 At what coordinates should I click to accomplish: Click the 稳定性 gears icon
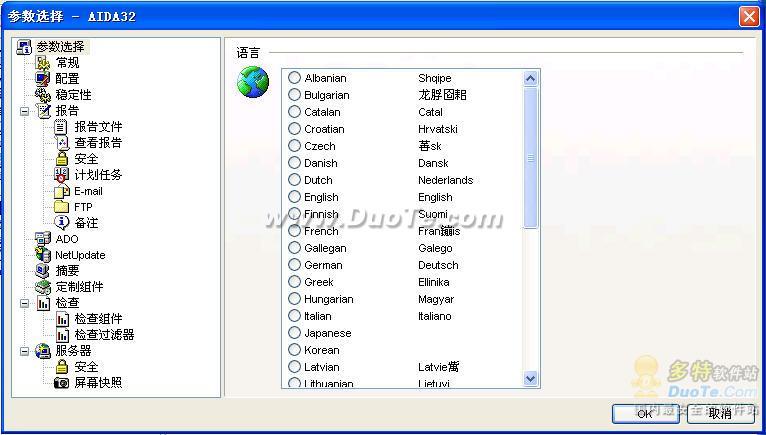43,95
